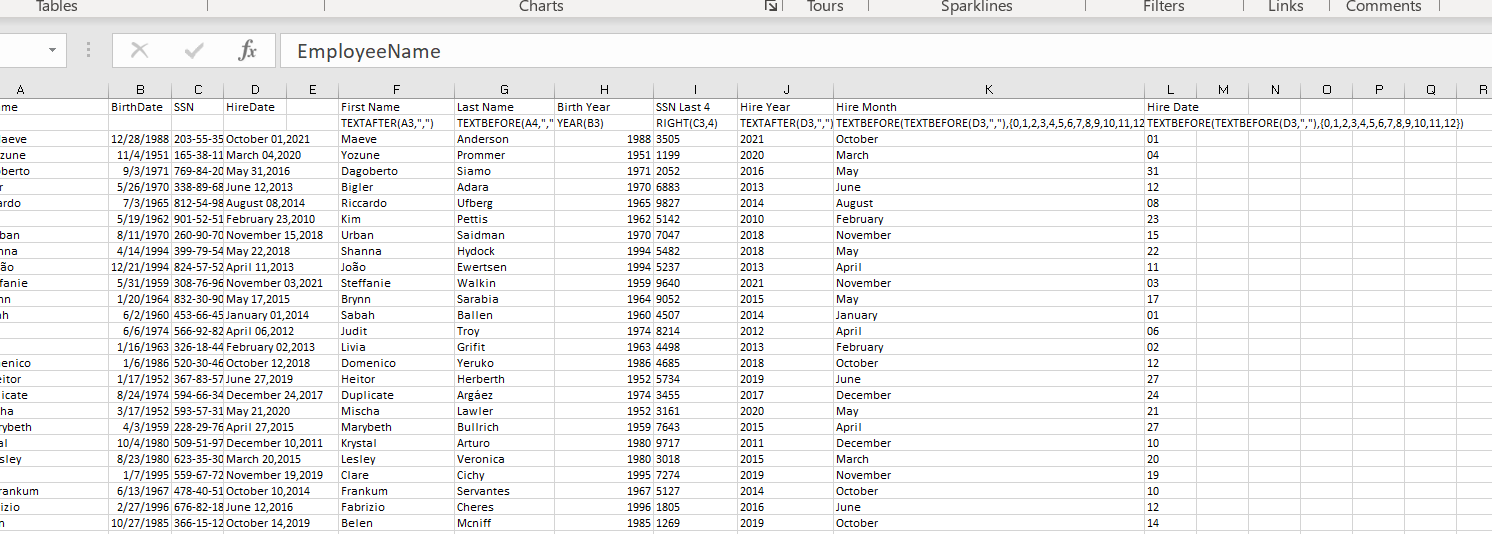Viewport: 1492px width, 534px height.
Task: Open the Charts group dialog launcher
Action: 771,6
